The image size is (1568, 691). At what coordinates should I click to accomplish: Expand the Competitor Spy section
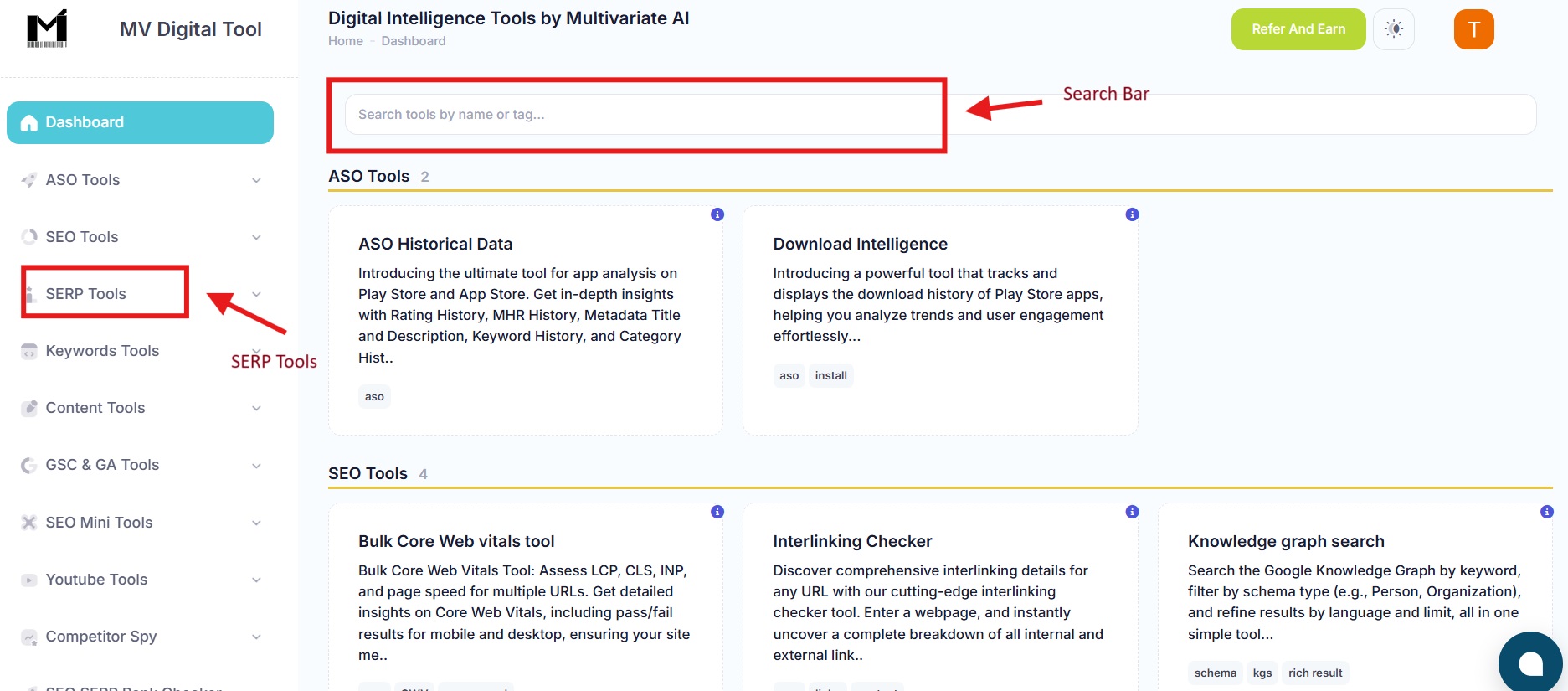[101, 636]
